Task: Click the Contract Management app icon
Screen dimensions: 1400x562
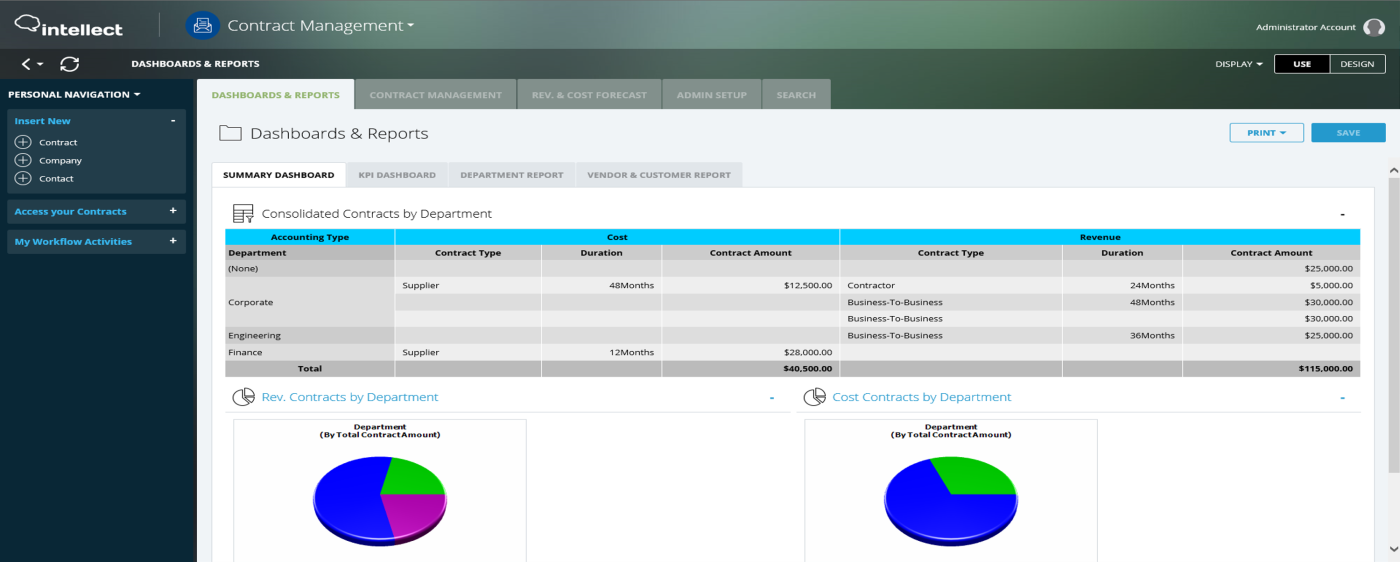Action: [x=203, y=26]
